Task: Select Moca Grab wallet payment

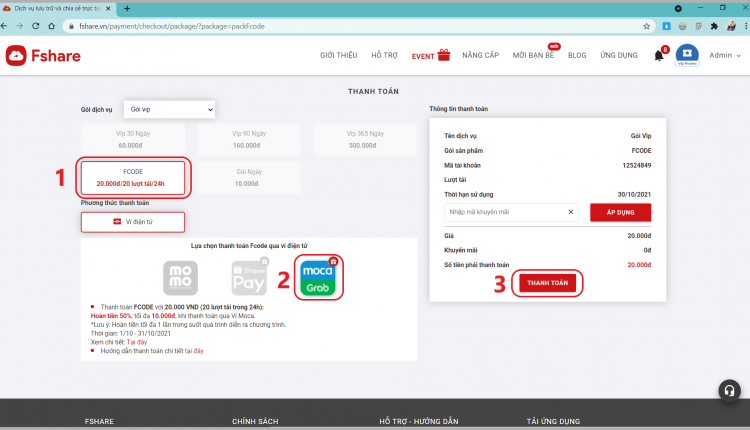Action: 318,278
